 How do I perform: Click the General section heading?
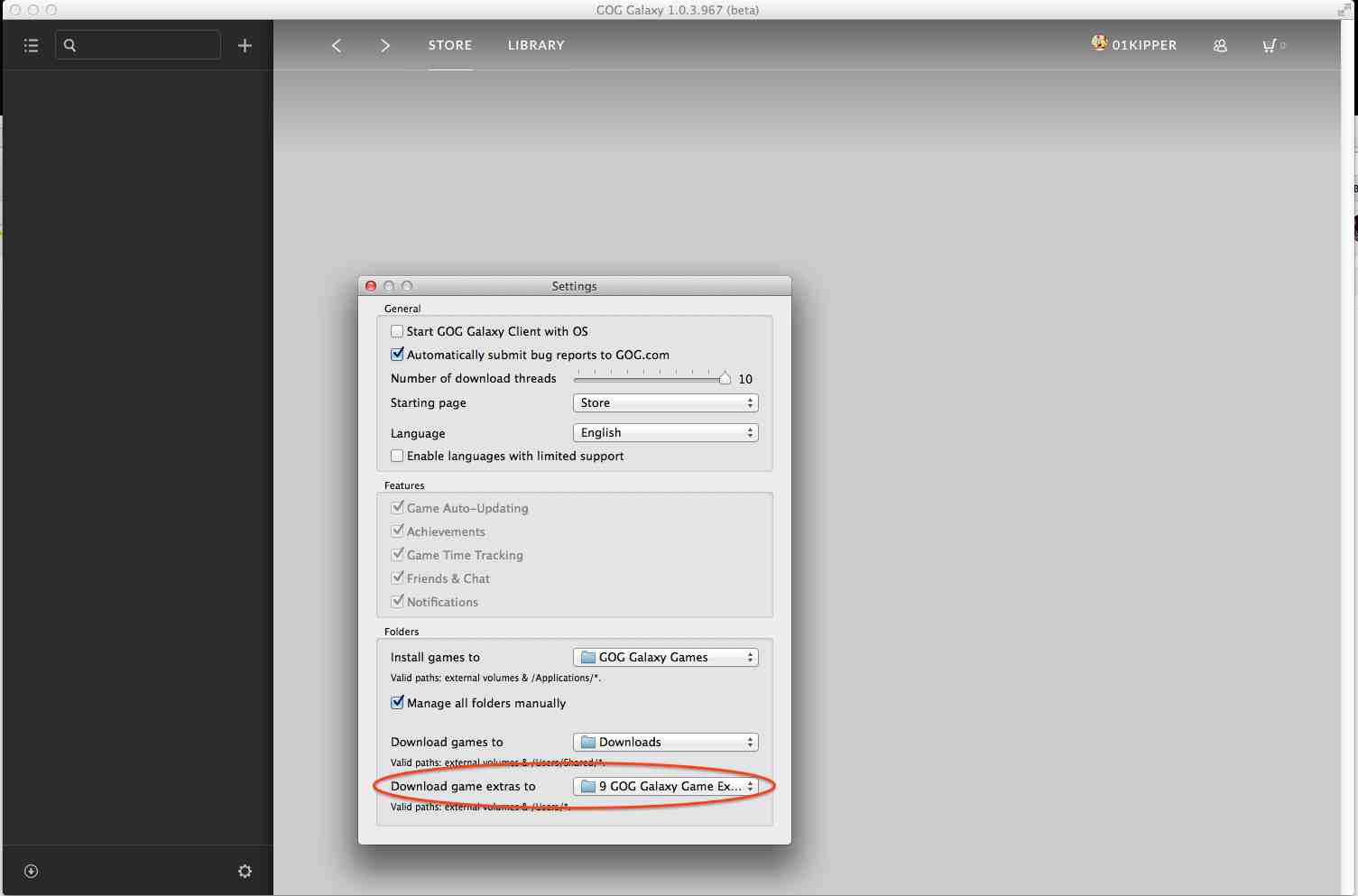pyautogui.click(x=402, y=309)
